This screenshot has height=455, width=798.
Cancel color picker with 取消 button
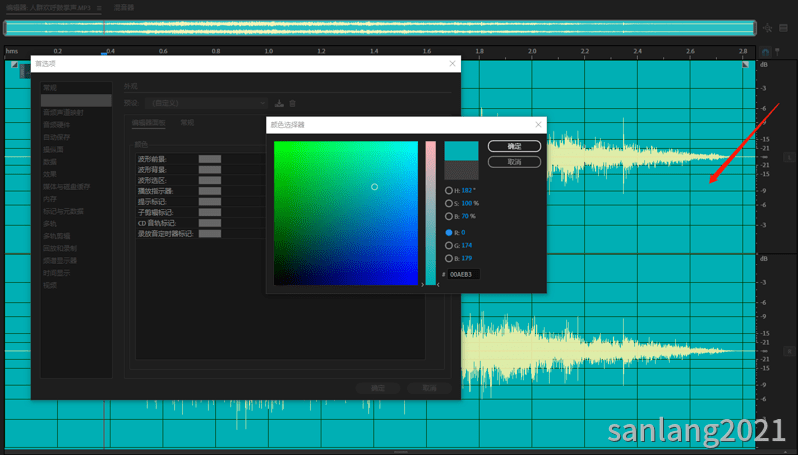pyautogui.click(x=514, y=162)
